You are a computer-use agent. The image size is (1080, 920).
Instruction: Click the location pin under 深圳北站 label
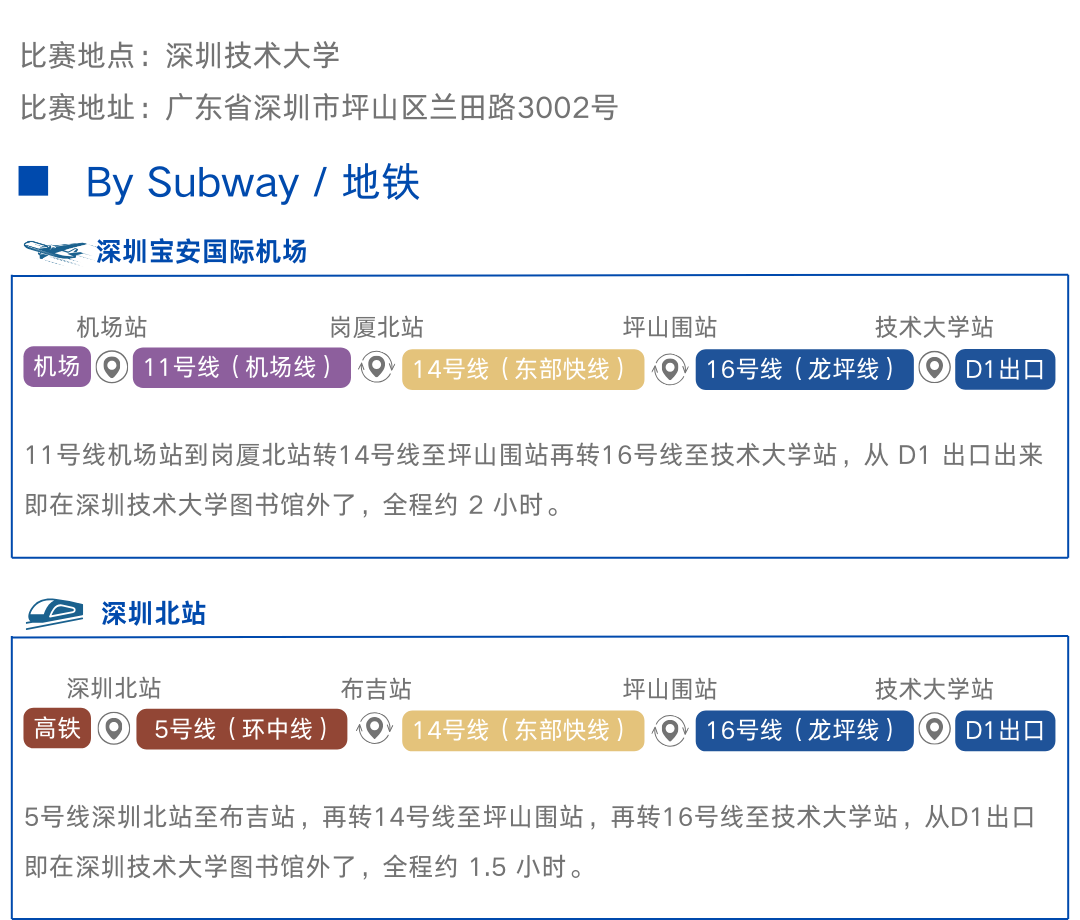114,729
